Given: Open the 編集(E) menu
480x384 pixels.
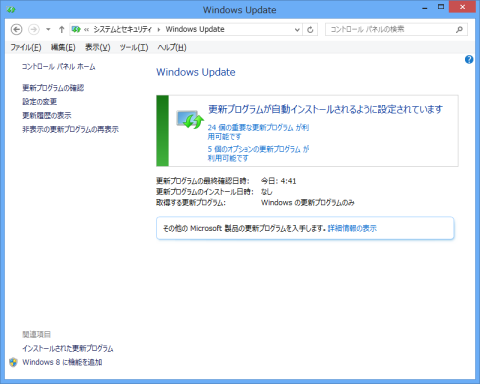Looking at the screenshot, I should [x=63, y=47].
